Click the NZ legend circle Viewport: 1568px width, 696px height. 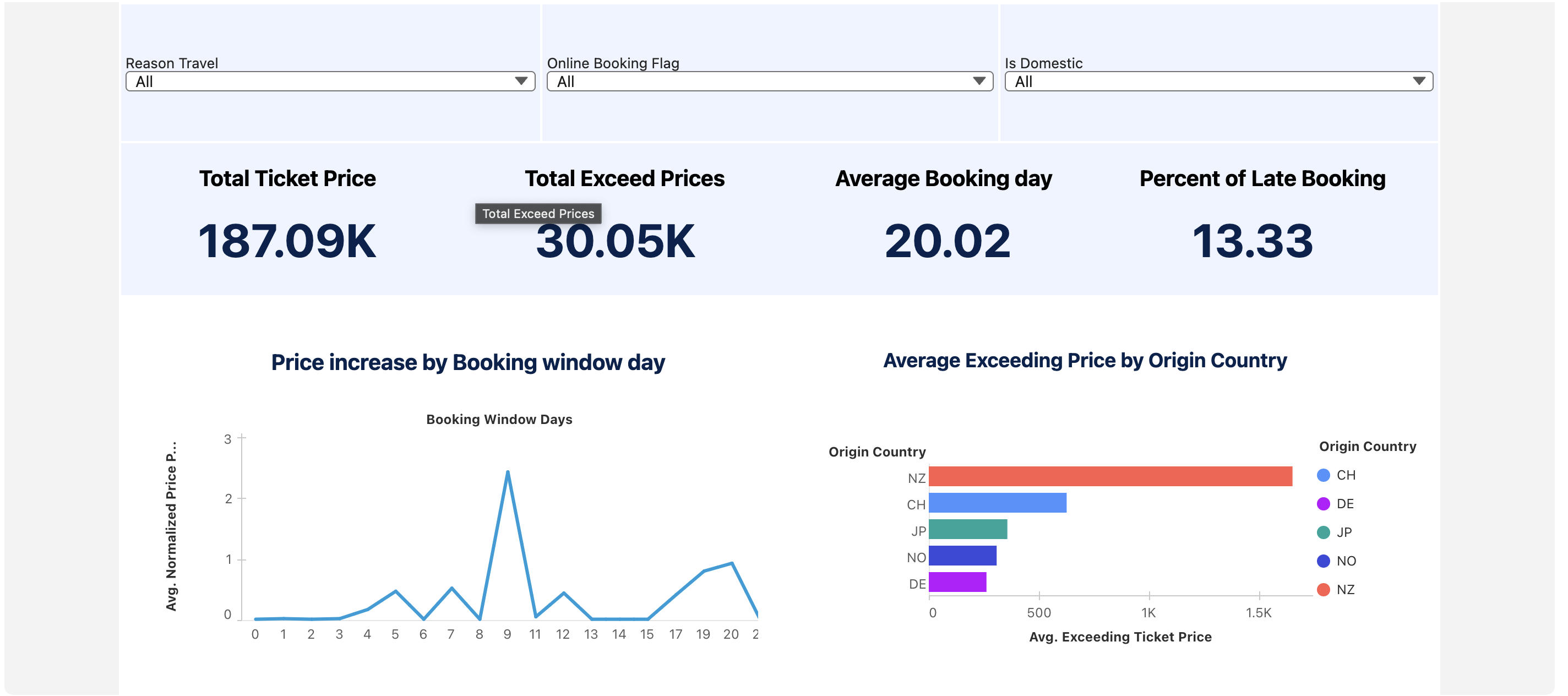[x=1322, y=590]
